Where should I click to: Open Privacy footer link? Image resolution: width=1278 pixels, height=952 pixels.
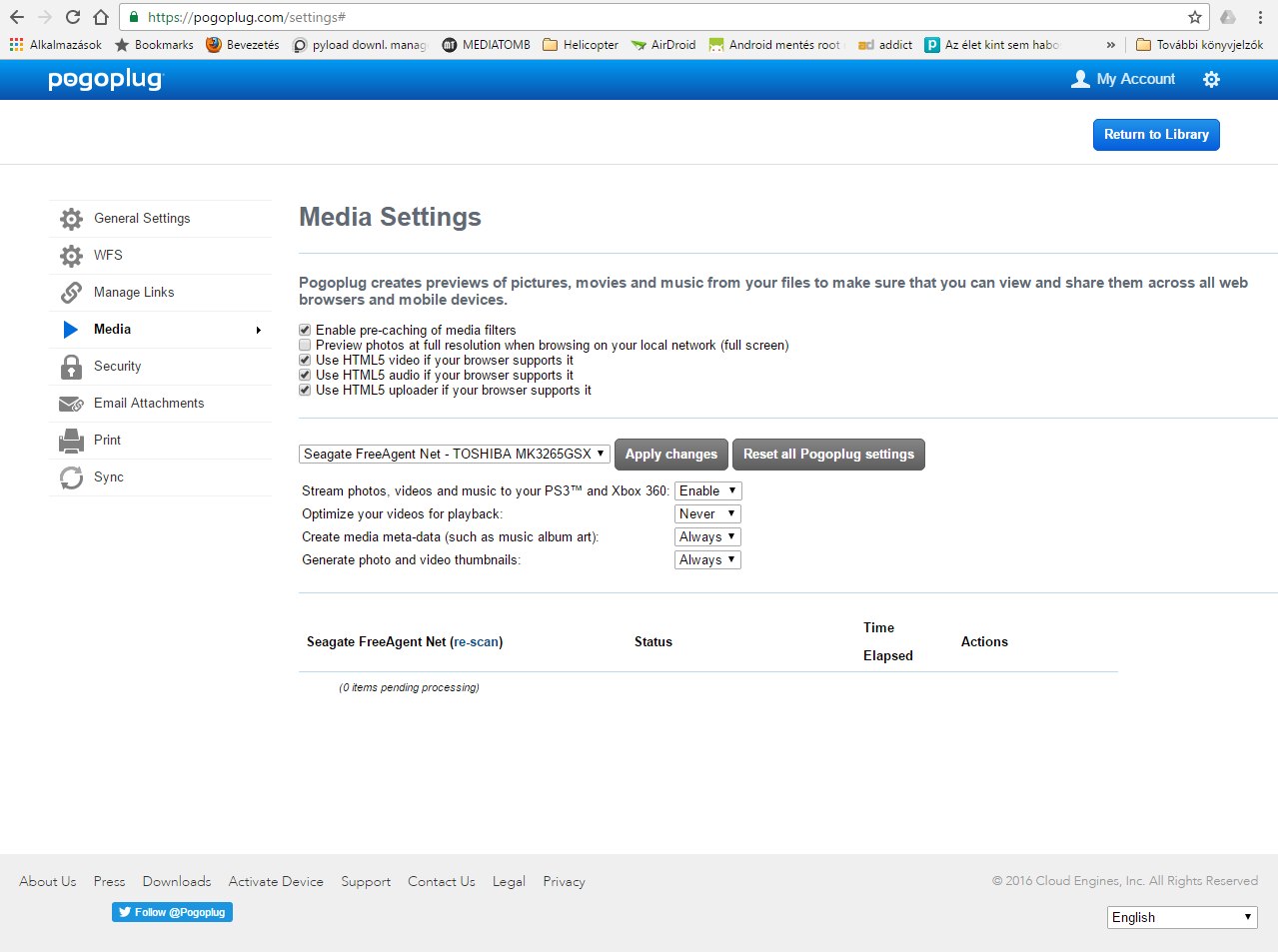[x=564, y=881]
